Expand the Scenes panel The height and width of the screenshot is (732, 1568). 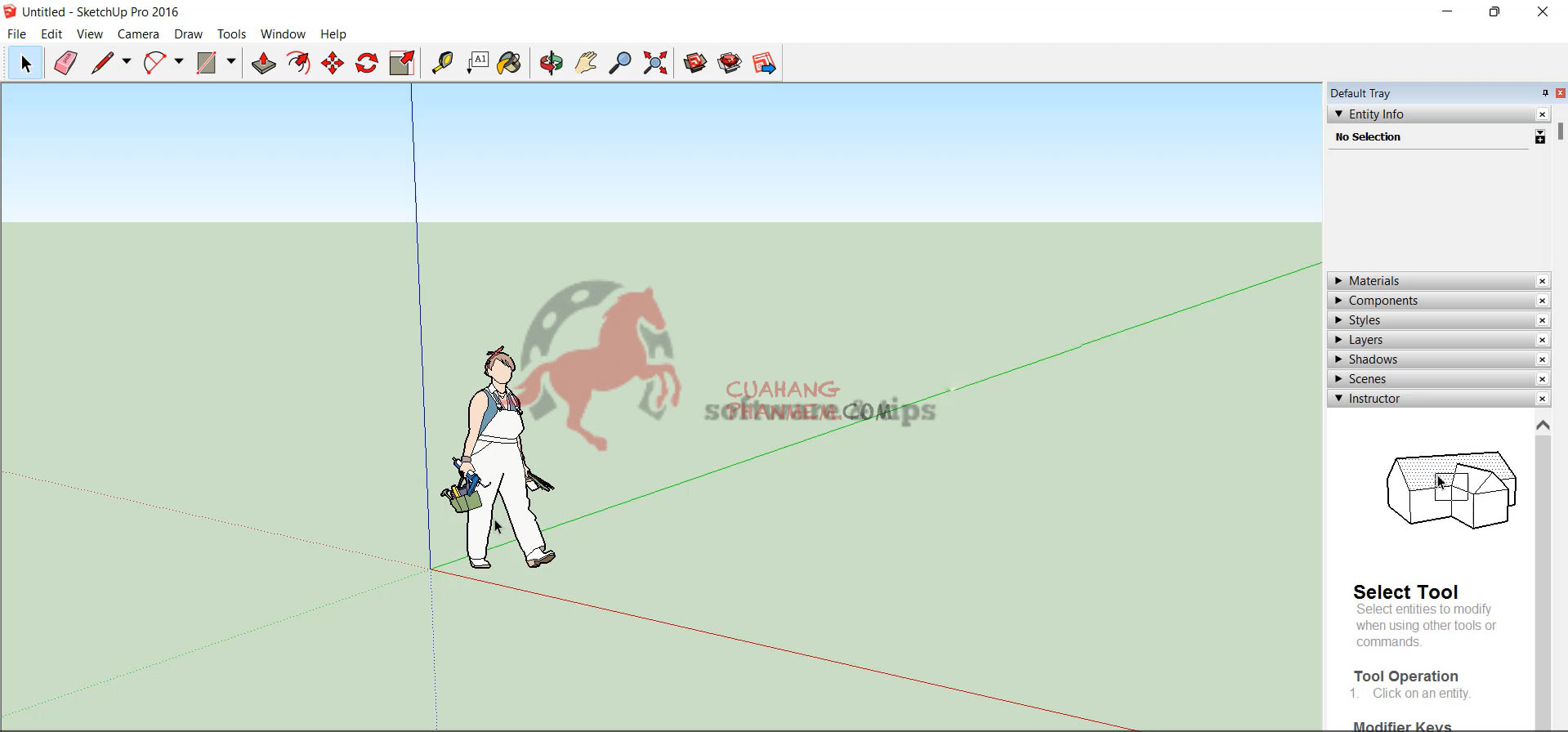pyautogui.click(x=1338, y=379)
